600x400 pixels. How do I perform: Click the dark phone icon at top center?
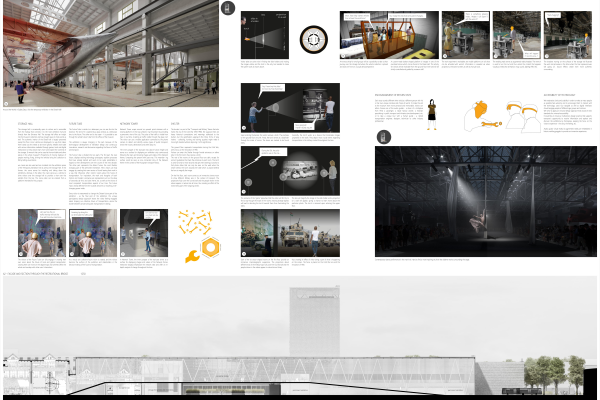click(229, 9)
